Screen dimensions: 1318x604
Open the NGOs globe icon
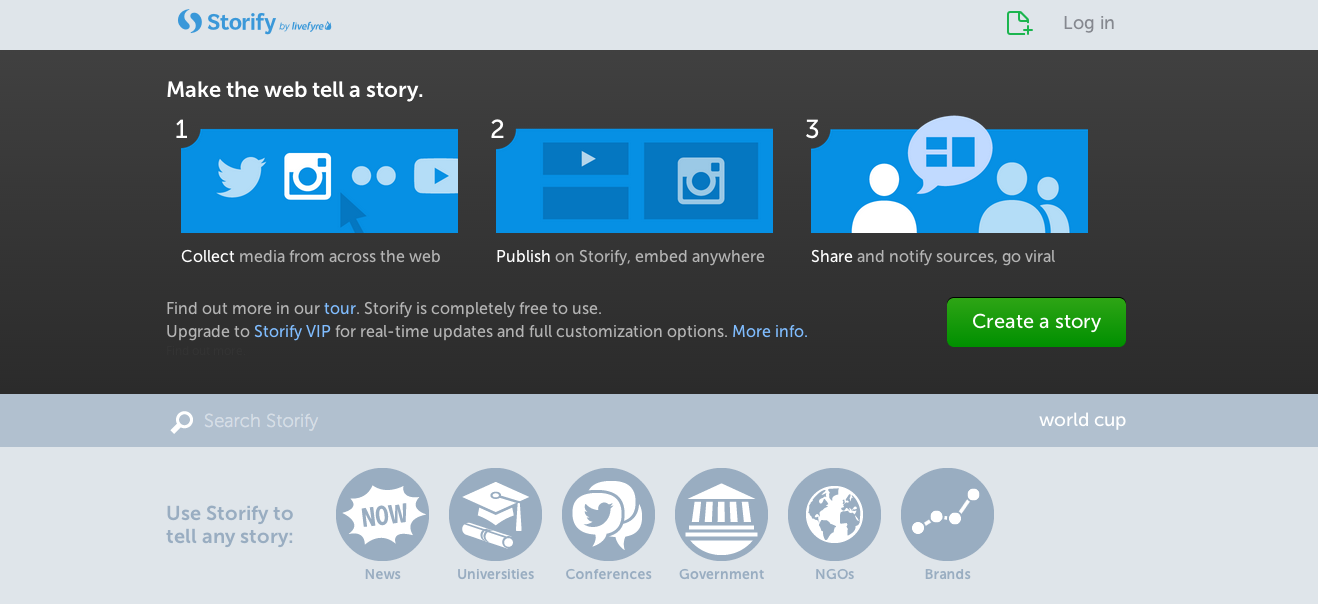tap(834, 514)
